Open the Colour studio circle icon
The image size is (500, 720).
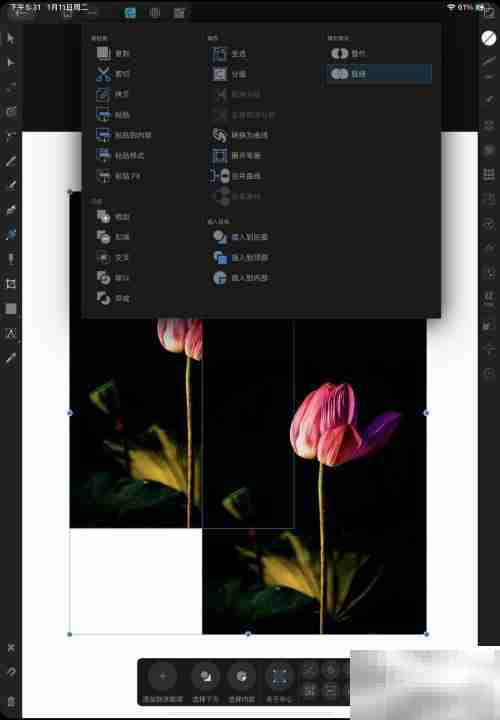click(x=489, y=38)
